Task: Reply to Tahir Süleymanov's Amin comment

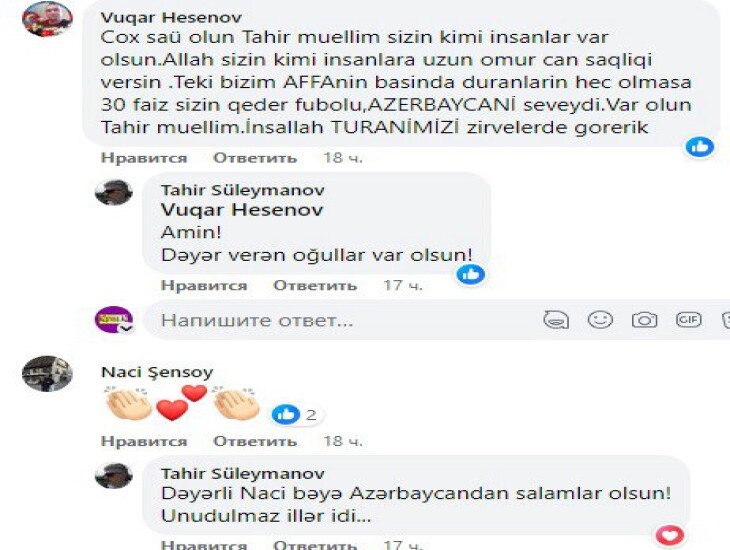Action: 315,285
